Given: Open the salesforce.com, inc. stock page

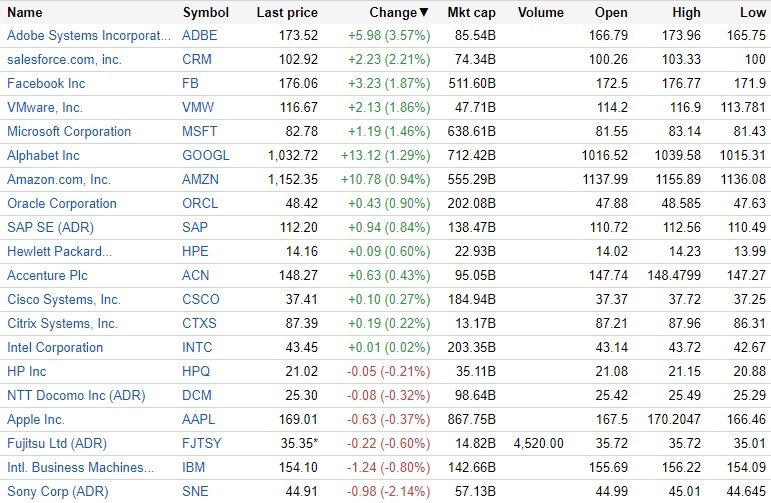Looking at the screenshot, I should point(64,59).
